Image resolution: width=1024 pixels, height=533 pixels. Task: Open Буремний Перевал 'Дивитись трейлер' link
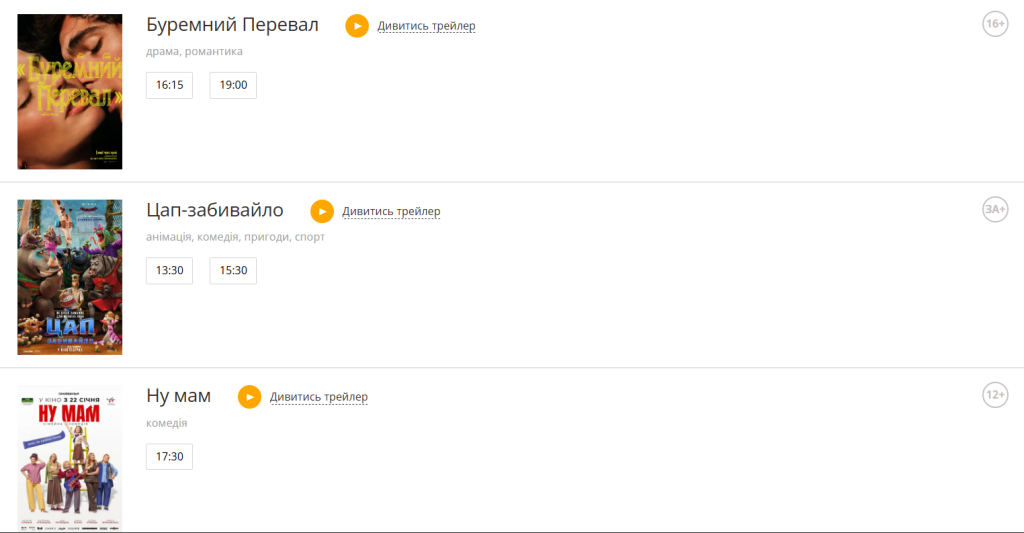[x=426, y=26]
